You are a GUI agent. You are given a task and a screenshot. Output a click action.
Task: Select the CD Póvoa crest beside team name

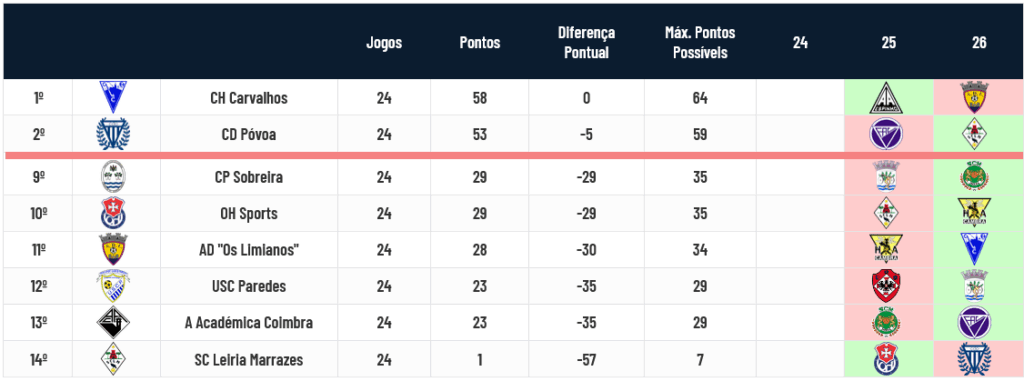coord(114,134)
